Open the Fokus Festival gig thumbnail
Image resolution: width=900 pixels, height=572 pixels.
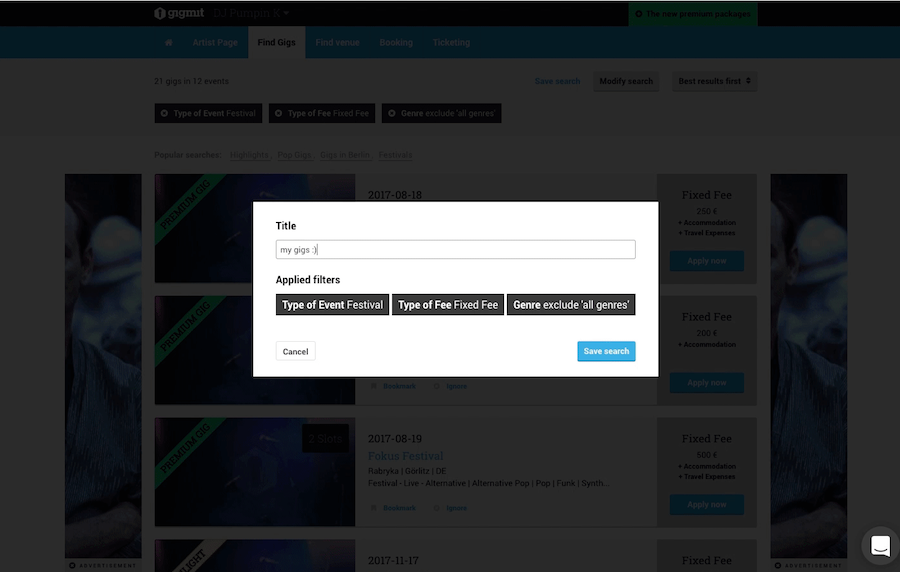pyautogui.click(x=255, y=472)
